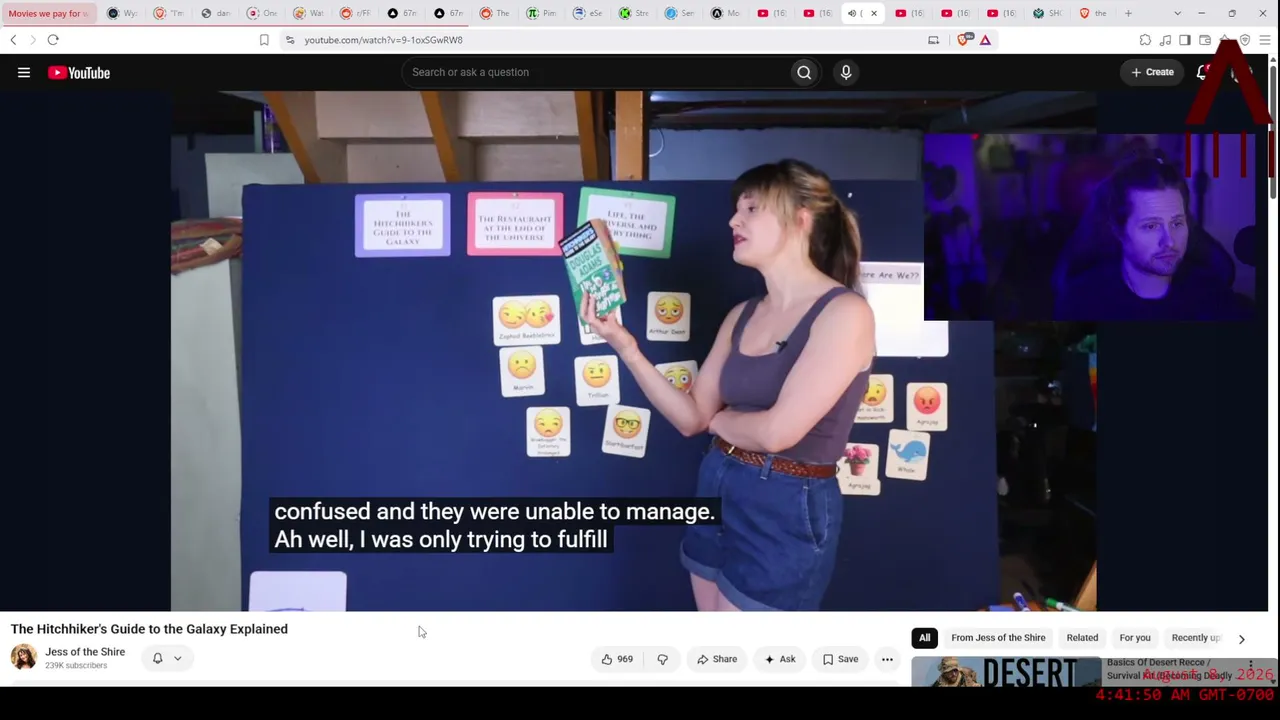The height and width of the screenshot is (720, 1280).
Task: Click the browser address bar URL
Action: (x=384, y=40)
